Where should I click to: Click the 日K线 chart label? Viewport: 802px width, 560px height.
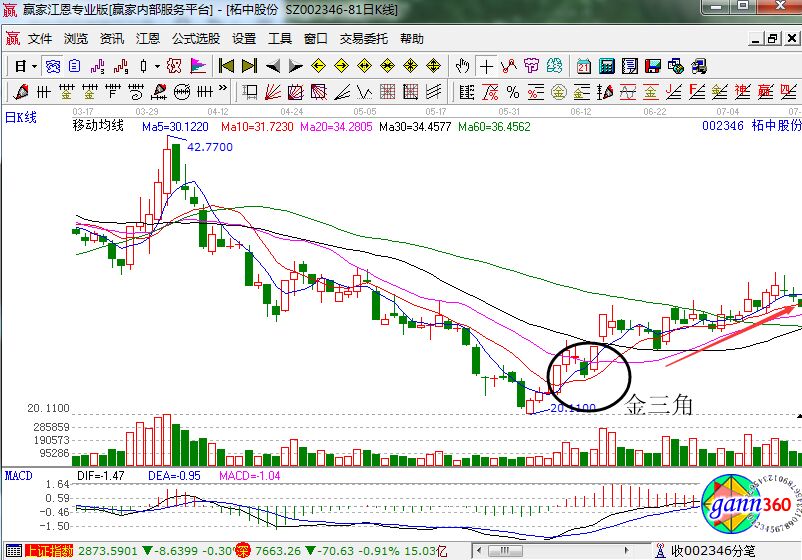[21, 117]
